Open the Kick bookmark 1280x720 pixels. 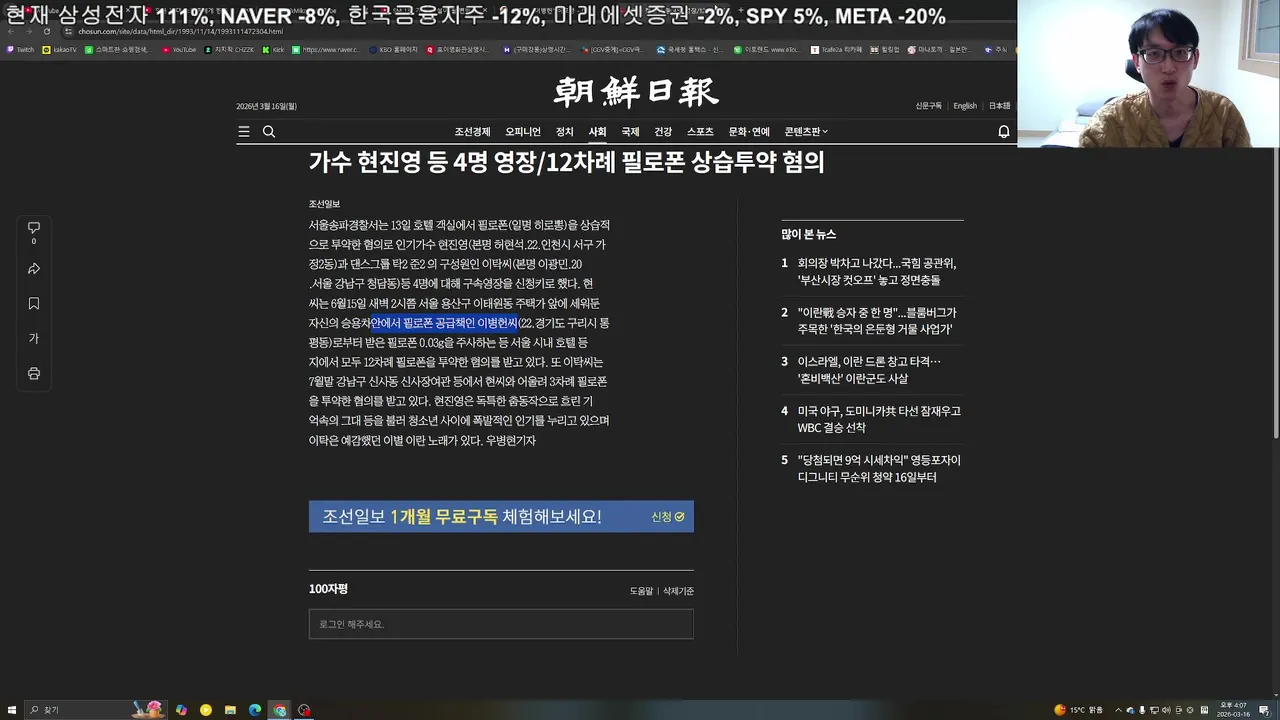point(274,49)
